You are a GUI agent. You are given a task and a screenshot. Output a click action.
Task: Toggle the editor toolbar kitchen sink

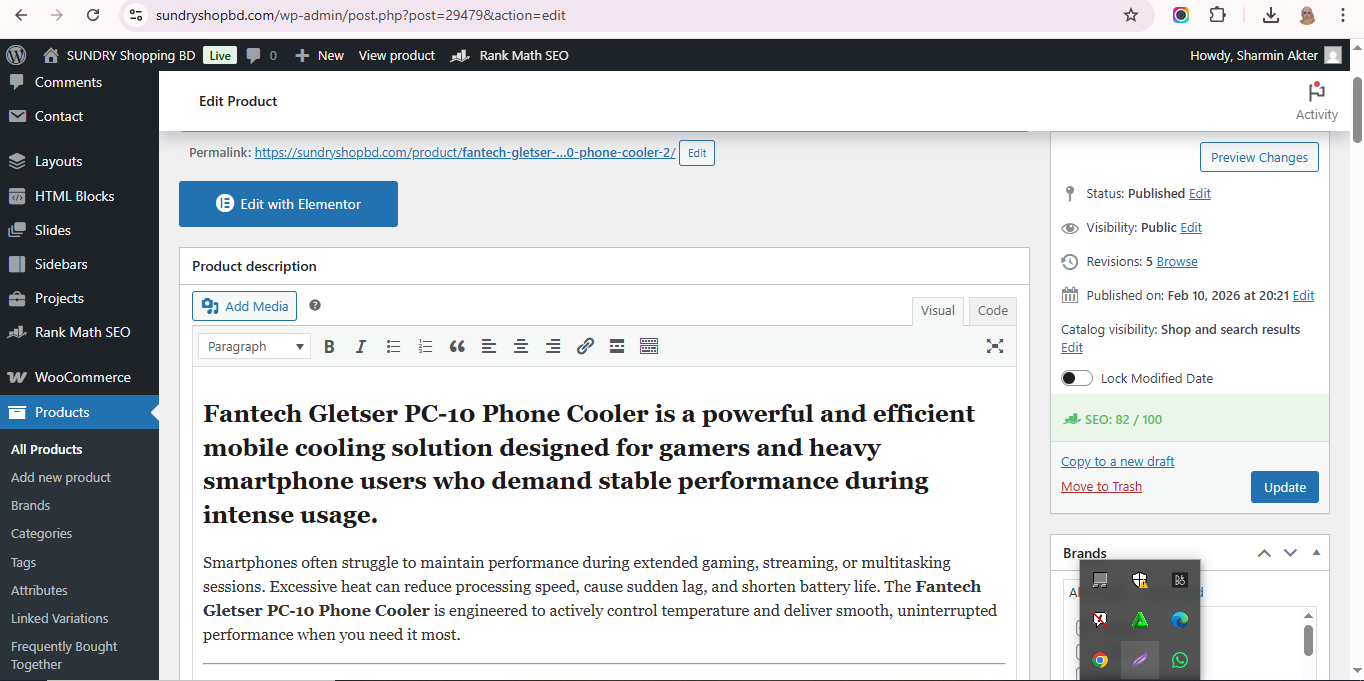649,346
